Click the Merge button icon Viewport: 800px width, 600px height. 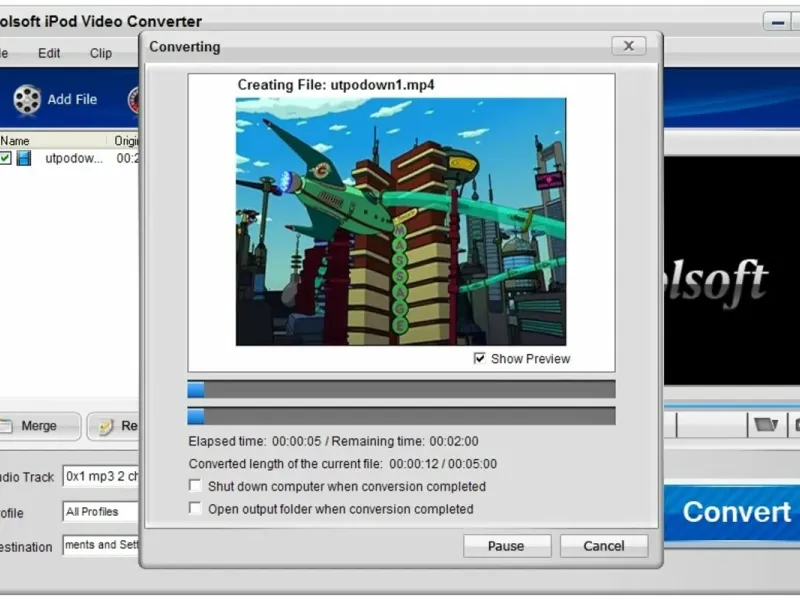[x=6, y=426]
